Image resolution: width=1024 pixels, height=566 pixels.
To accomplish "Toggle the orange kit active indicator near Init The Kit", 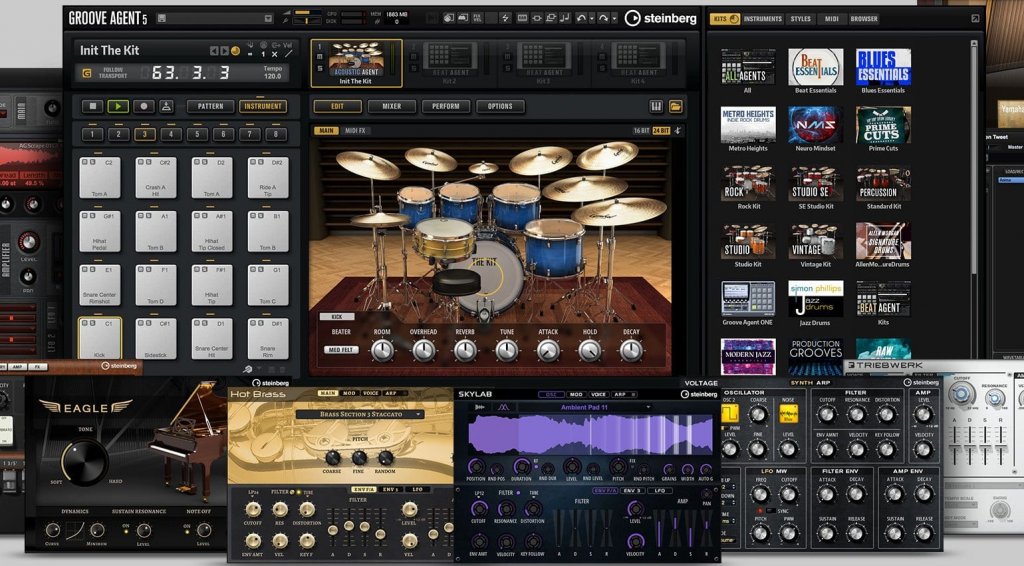I will click(236, 51).
